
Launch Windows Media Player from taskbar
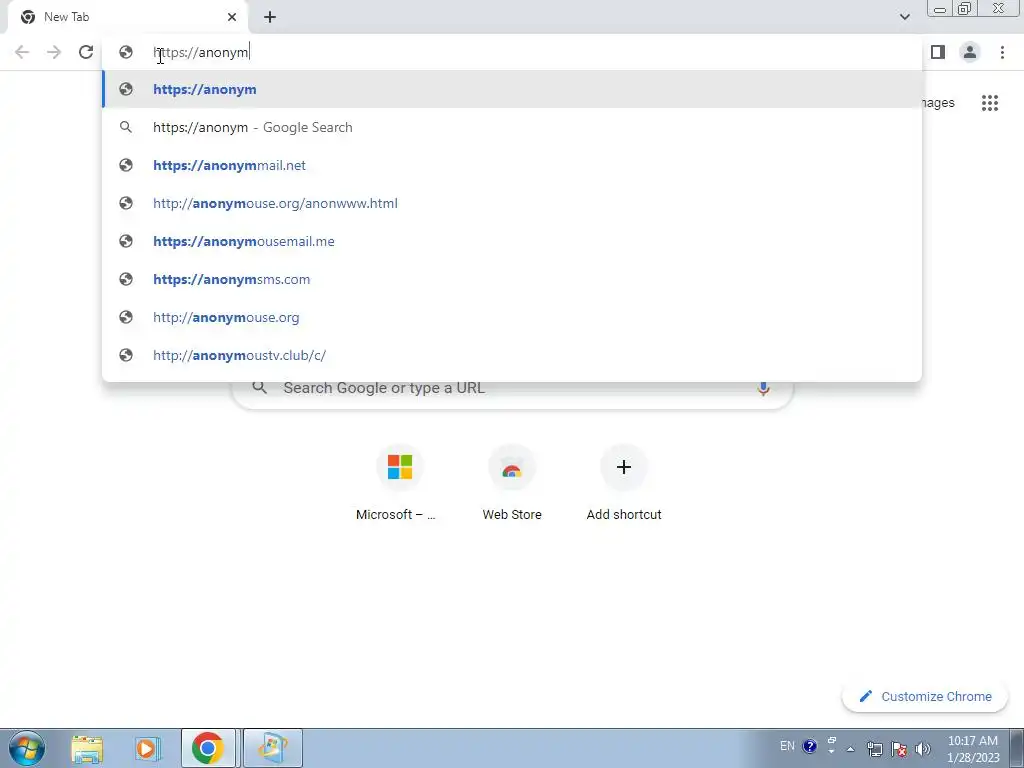pos(148,748)
